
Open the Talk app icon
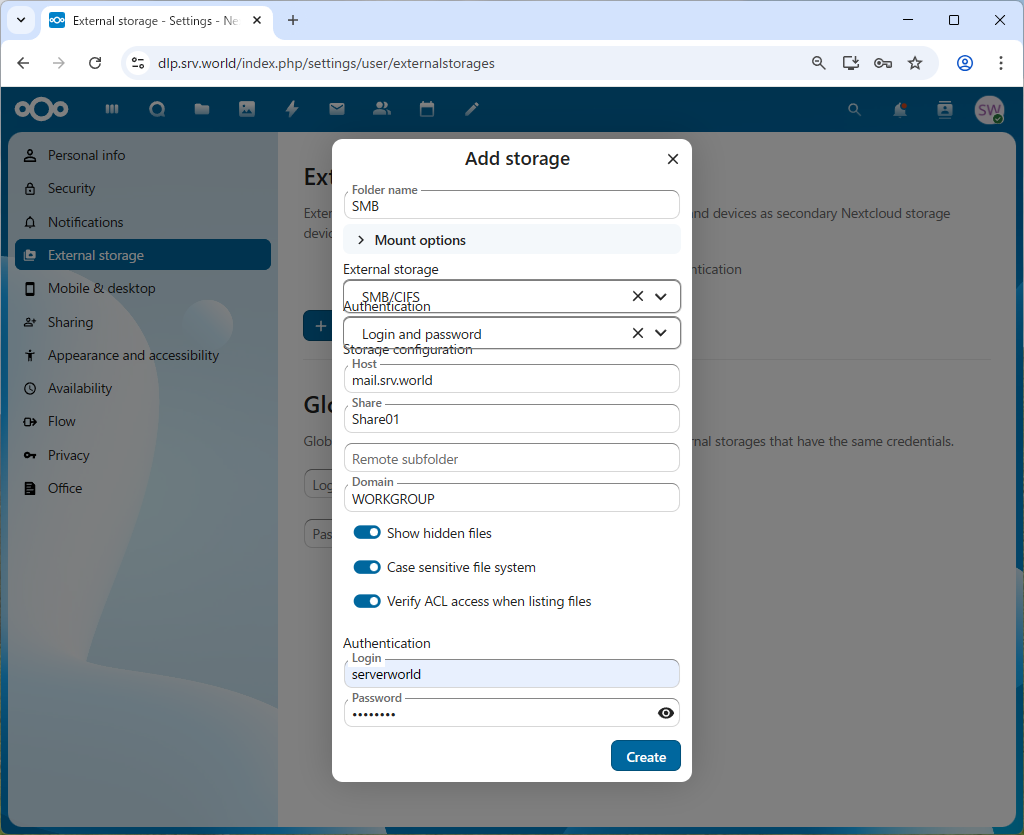point(157,109)
